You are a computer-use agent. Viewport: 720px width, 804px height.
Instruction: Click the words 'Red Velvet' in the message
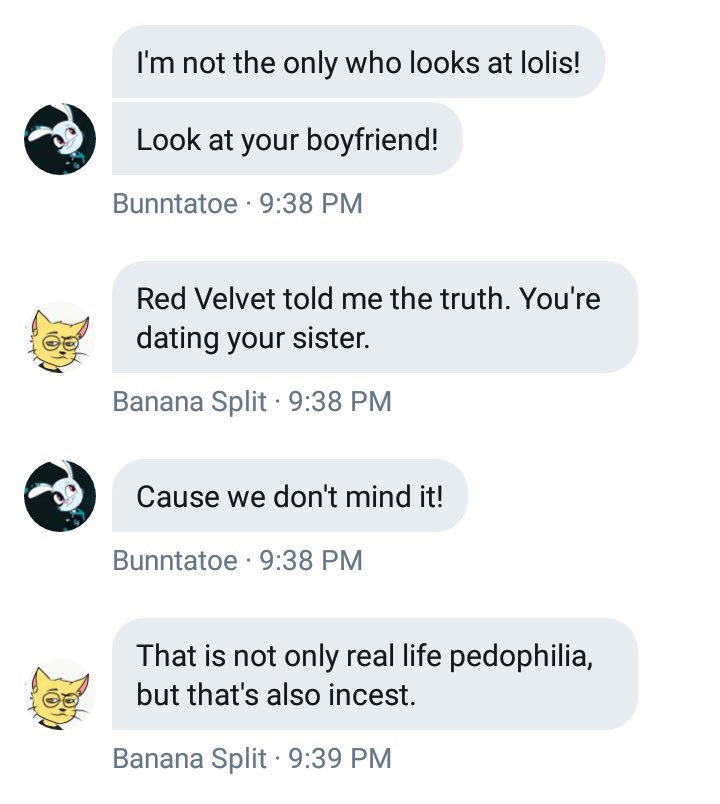[206, 298]
